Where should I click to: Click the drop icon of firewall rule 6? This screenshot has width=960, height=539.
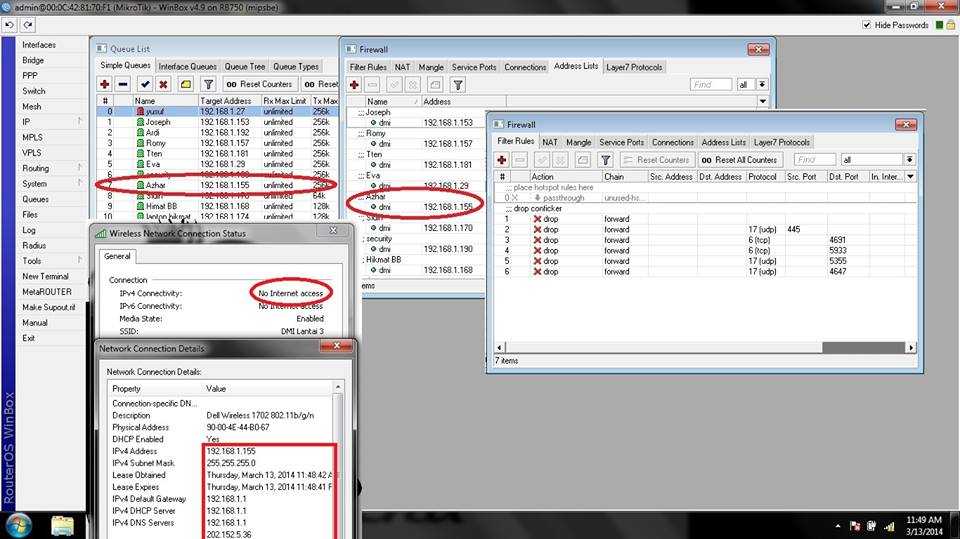537,271
